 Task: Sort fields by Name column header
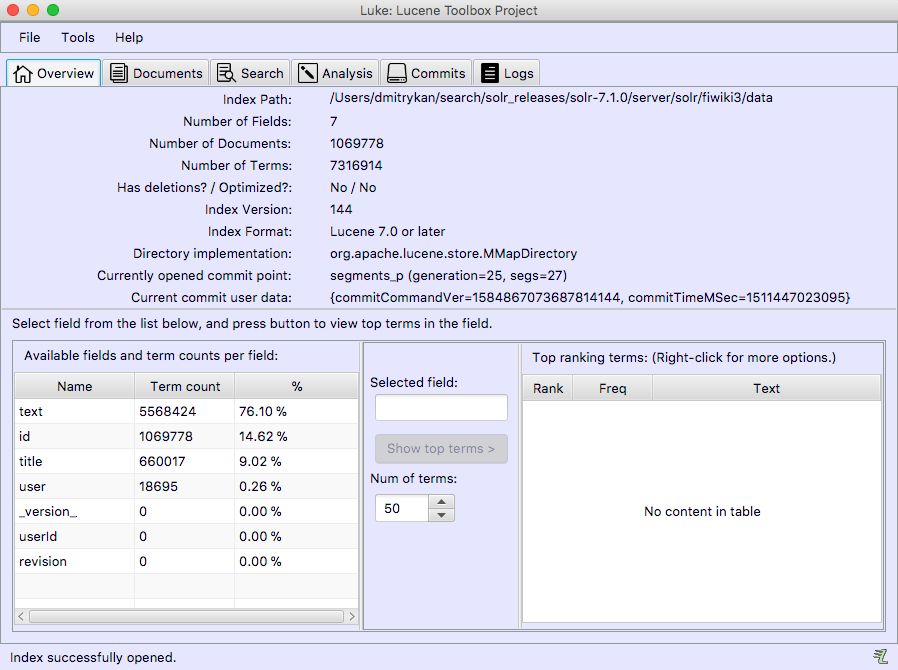click(74, 387)
